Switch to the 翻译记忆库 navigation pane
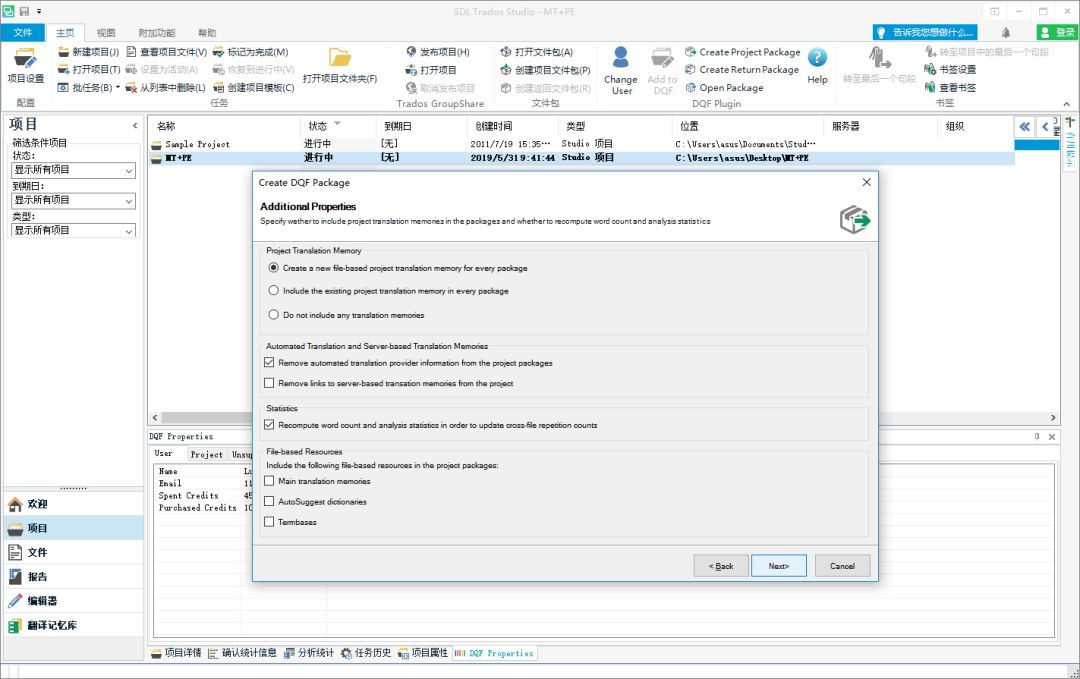This screenshot has width=1080, height=679. point(52,627)
